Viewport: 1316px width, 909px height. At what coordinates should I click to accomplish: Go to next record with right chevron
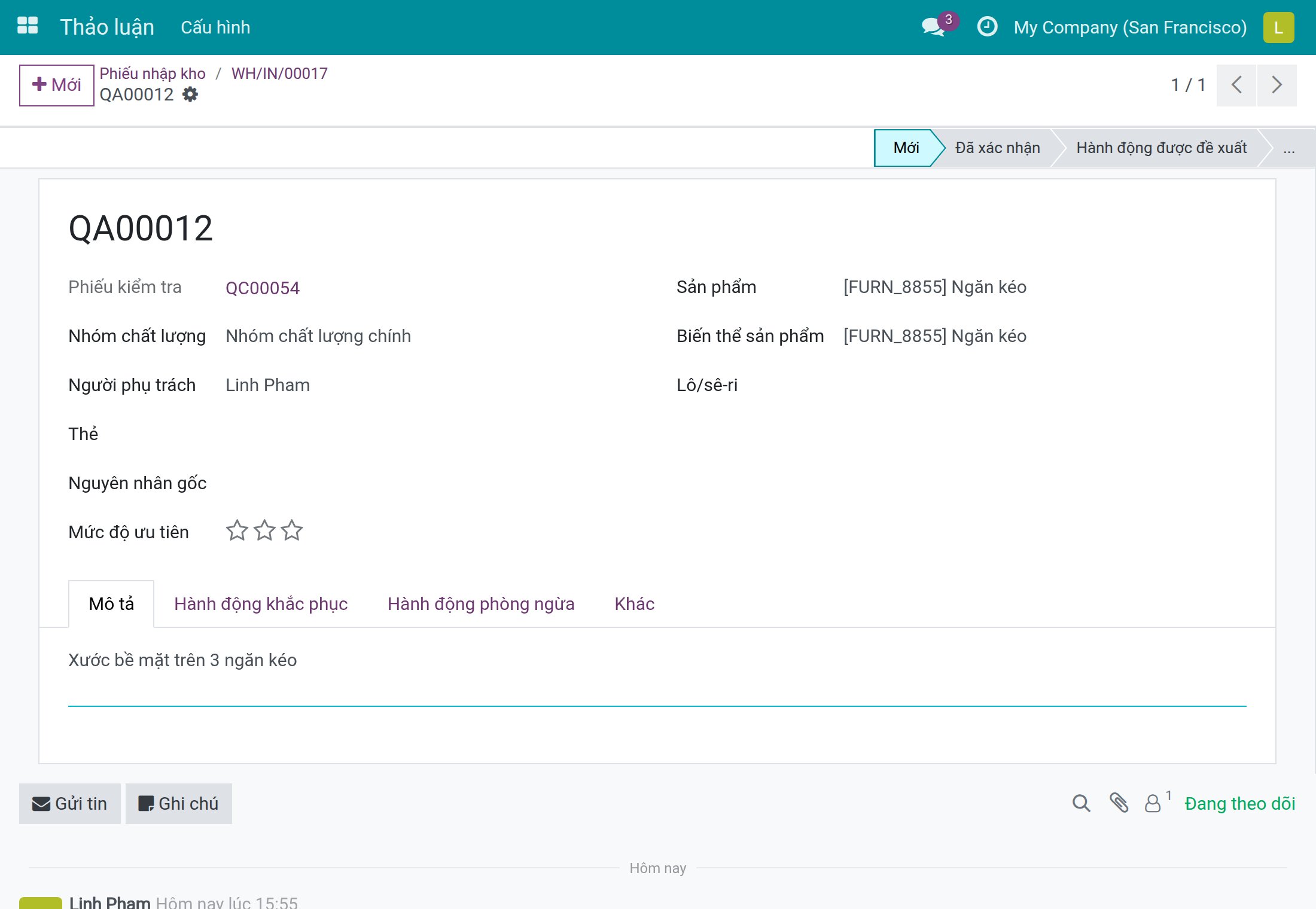(1277, 85)
